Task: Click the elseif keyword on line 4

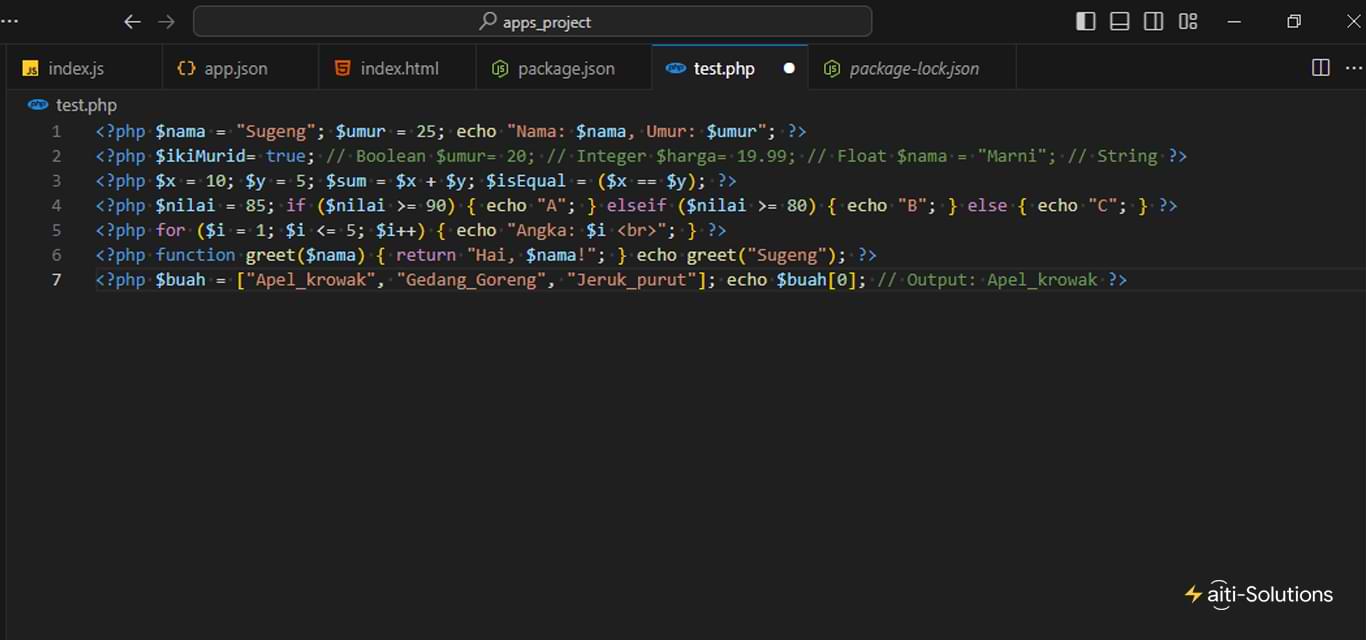Action: point(637,205)
